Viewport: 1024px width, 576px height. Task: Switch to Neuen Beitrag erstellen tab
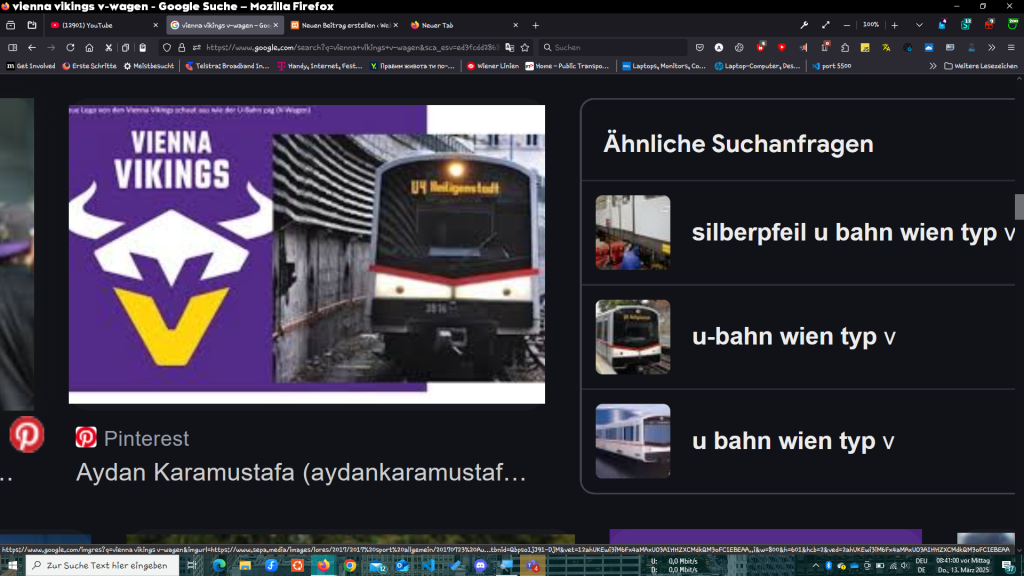click(x=345, y=25)
